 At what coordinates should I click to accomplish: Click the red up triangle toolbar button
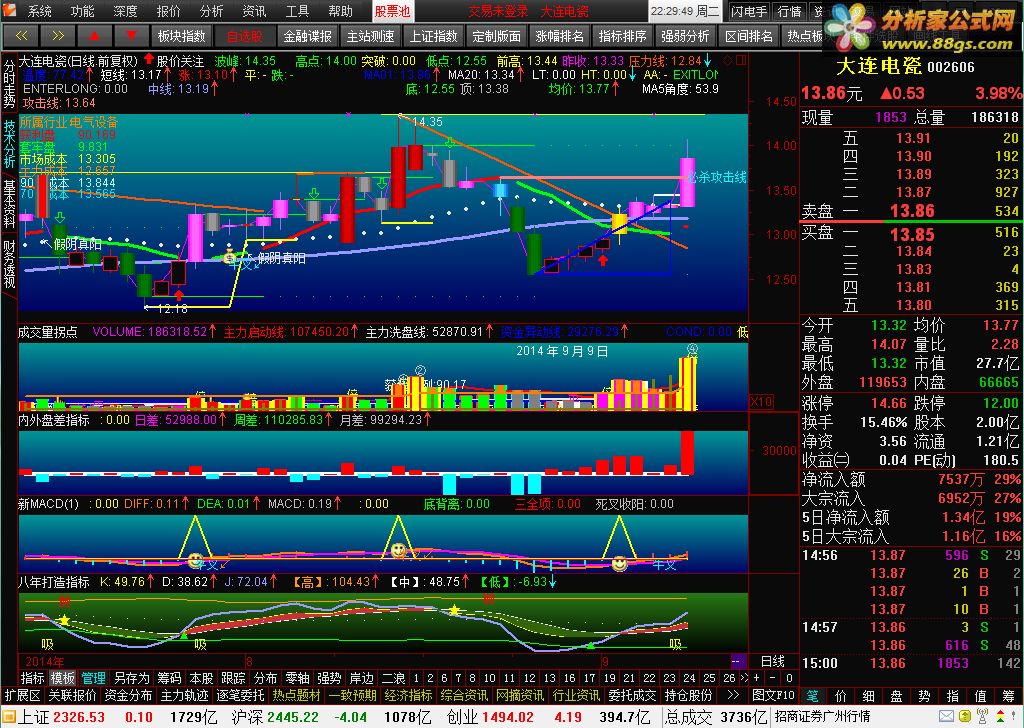(94, 36)
